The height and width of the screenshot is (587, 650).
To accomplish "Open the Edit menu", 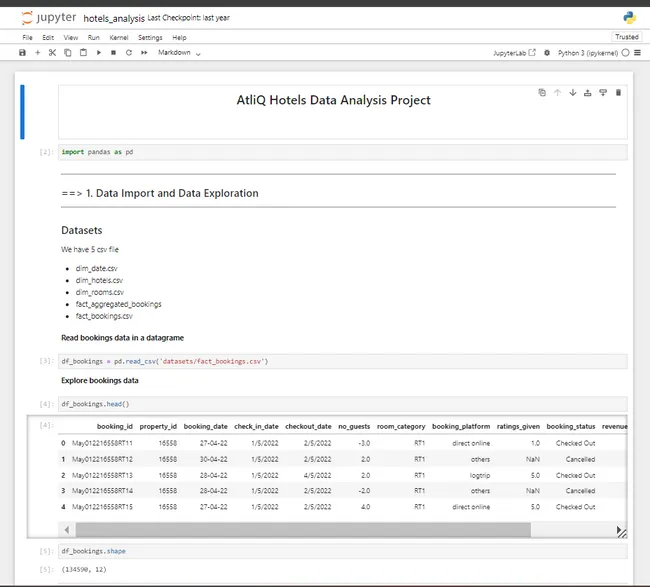I will [x=48, y=37].
